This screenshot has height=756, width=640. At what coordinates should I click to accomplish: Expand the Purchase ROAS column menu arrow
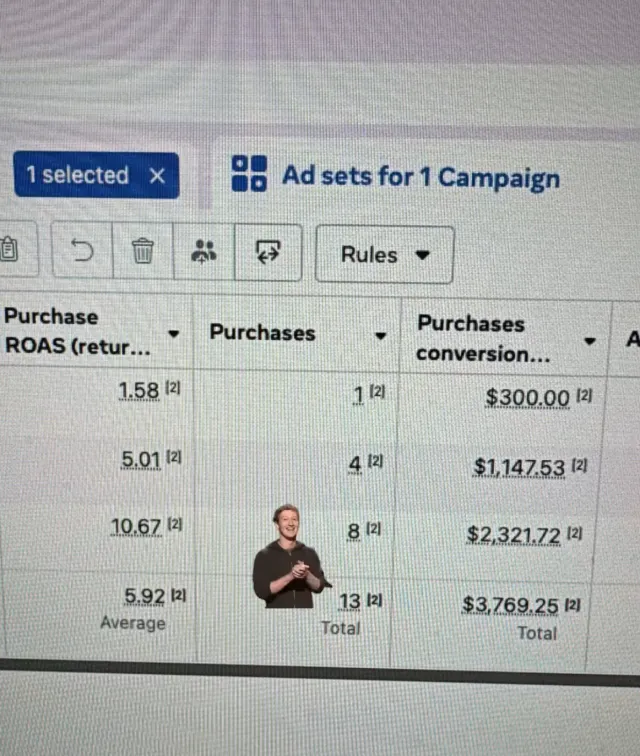tap(174, 333)
